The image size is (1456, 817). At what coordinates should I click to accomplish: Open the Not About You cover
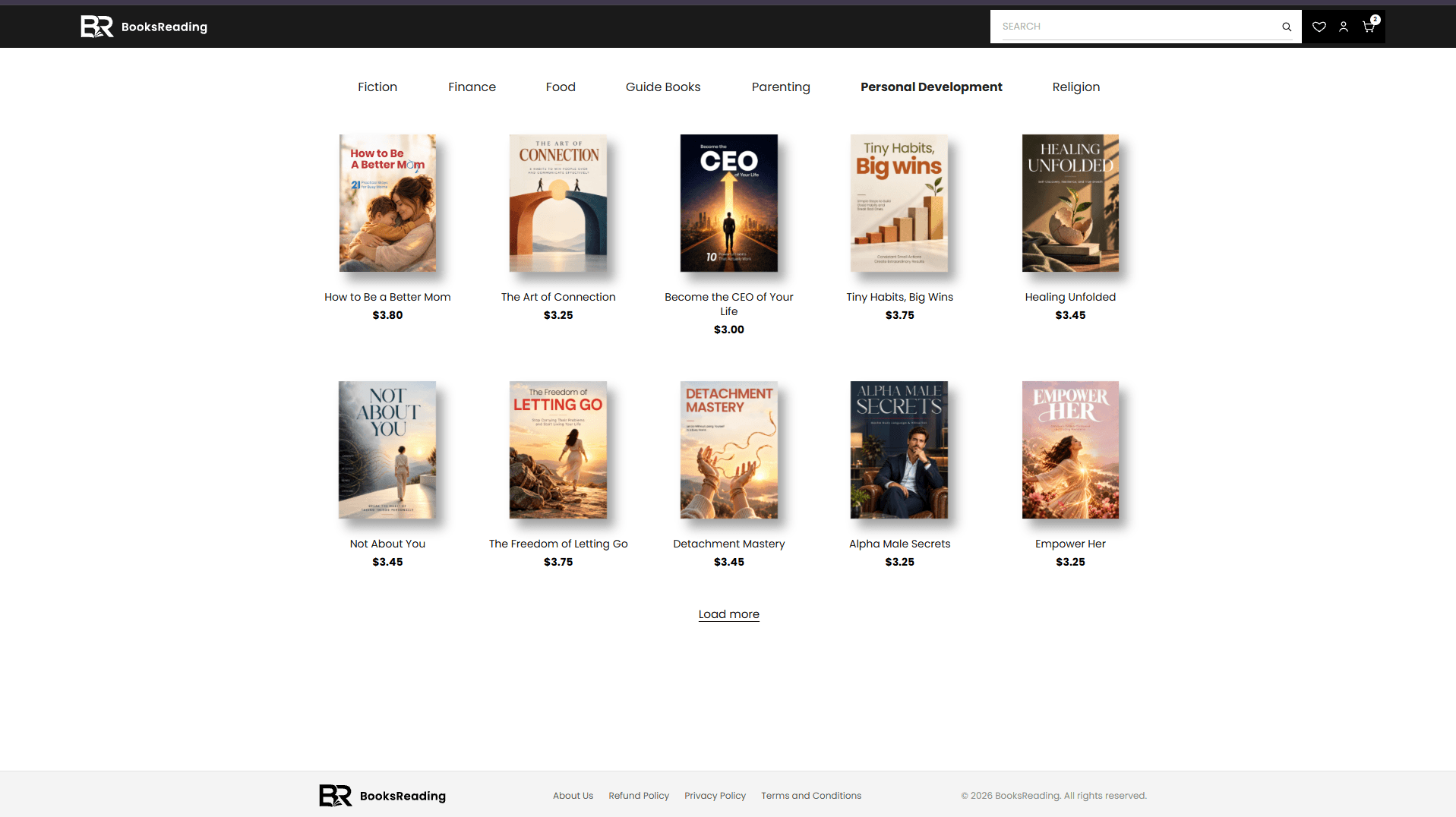pyautogui.click(x=387, y=450)
